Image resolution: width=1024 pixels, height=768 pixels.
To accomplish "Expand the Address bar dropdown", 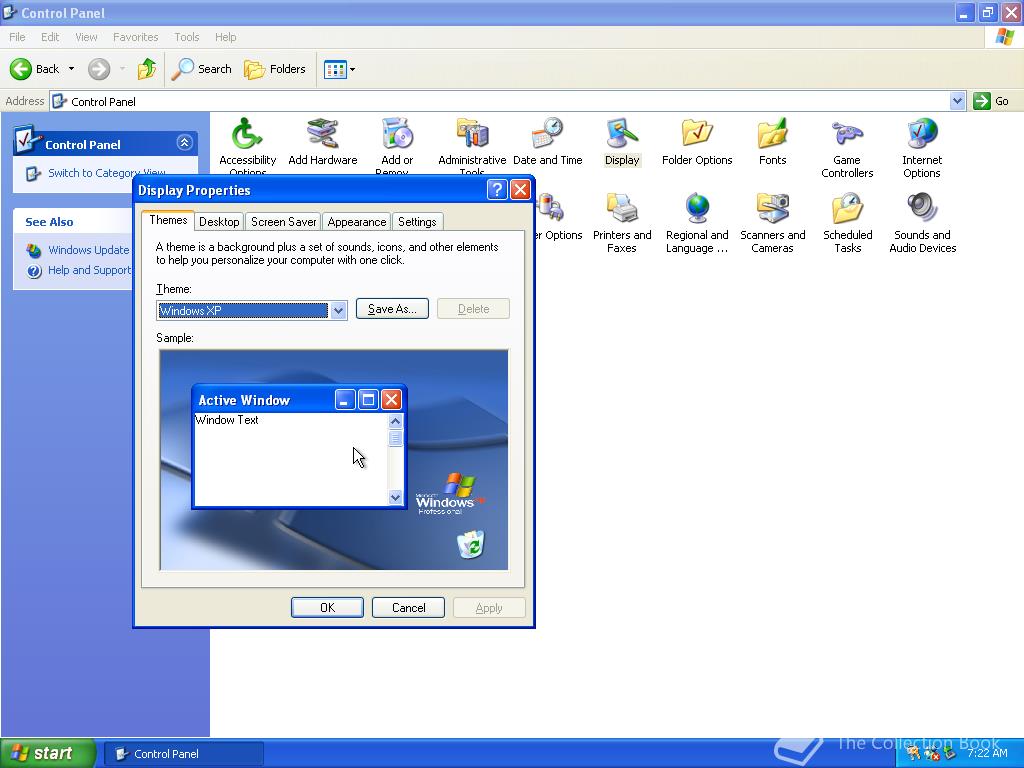I will click(957, 101).
